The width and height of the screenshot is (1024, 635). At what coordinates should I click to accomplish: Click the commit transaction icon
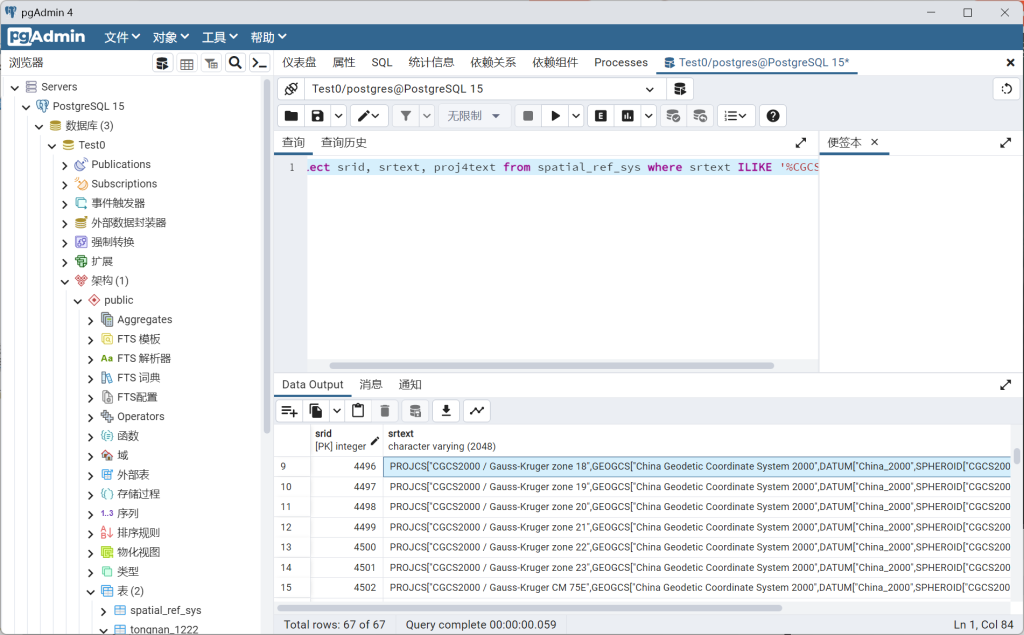673,116
